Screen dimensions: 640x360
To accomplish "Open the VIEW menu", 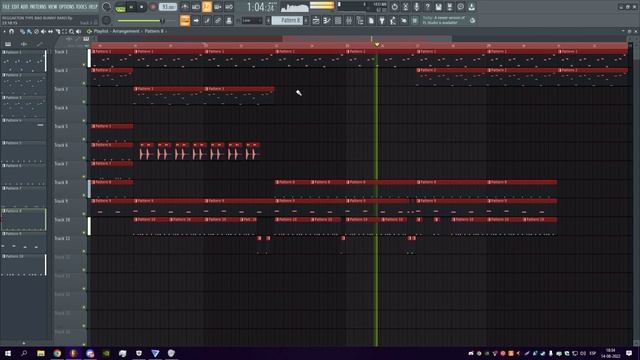I will pyautogui.click(x=53, y=7).
